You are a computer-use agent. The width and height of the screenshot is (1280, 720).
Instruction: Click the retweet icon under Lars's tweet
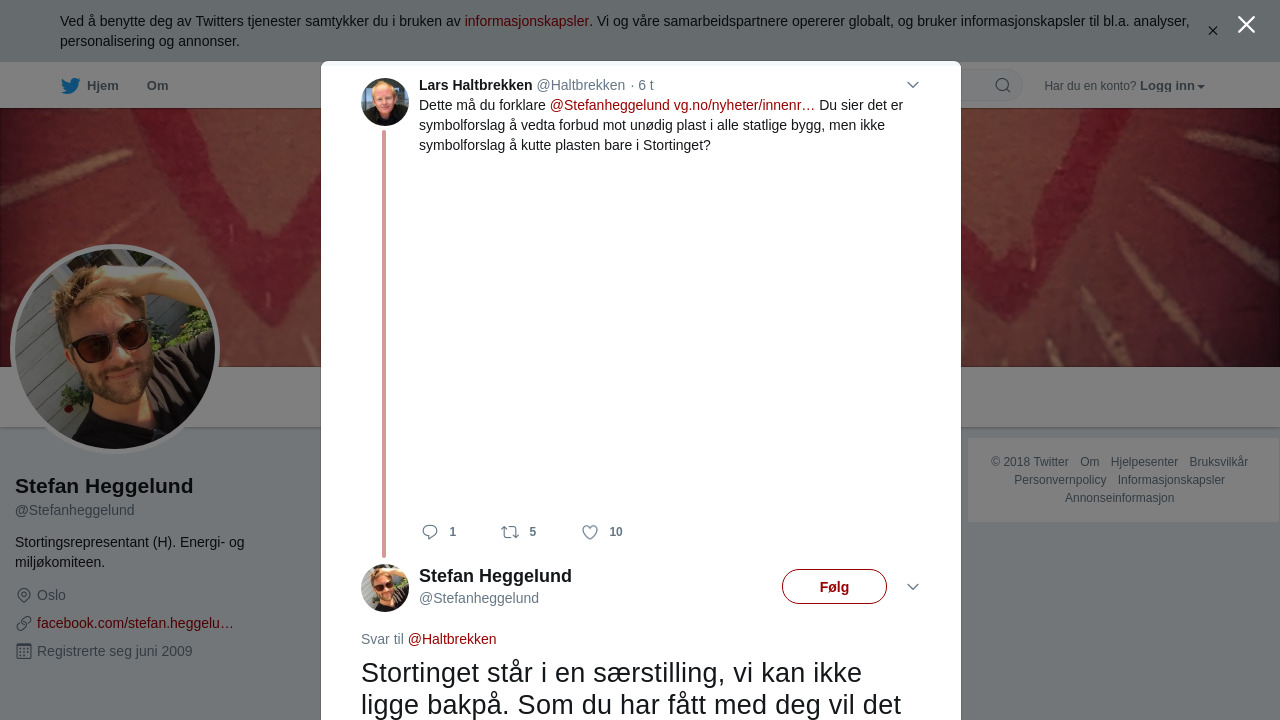pos(510,532)
